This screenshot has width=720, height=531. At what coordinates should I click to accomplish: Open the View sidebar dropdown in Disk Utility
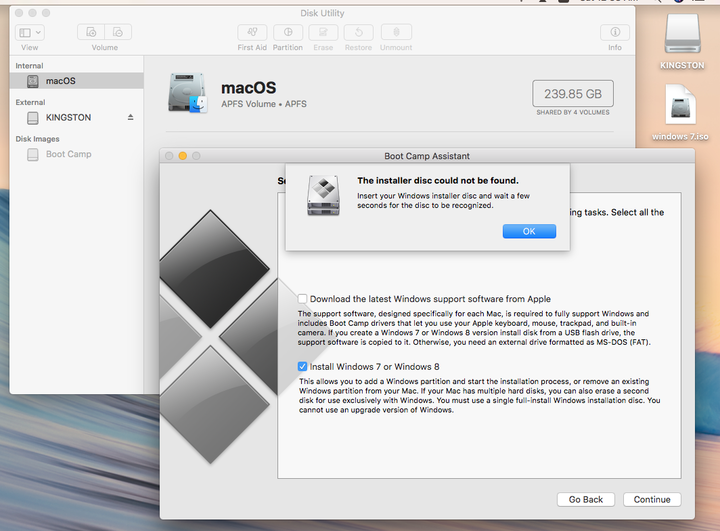[30, 32]
